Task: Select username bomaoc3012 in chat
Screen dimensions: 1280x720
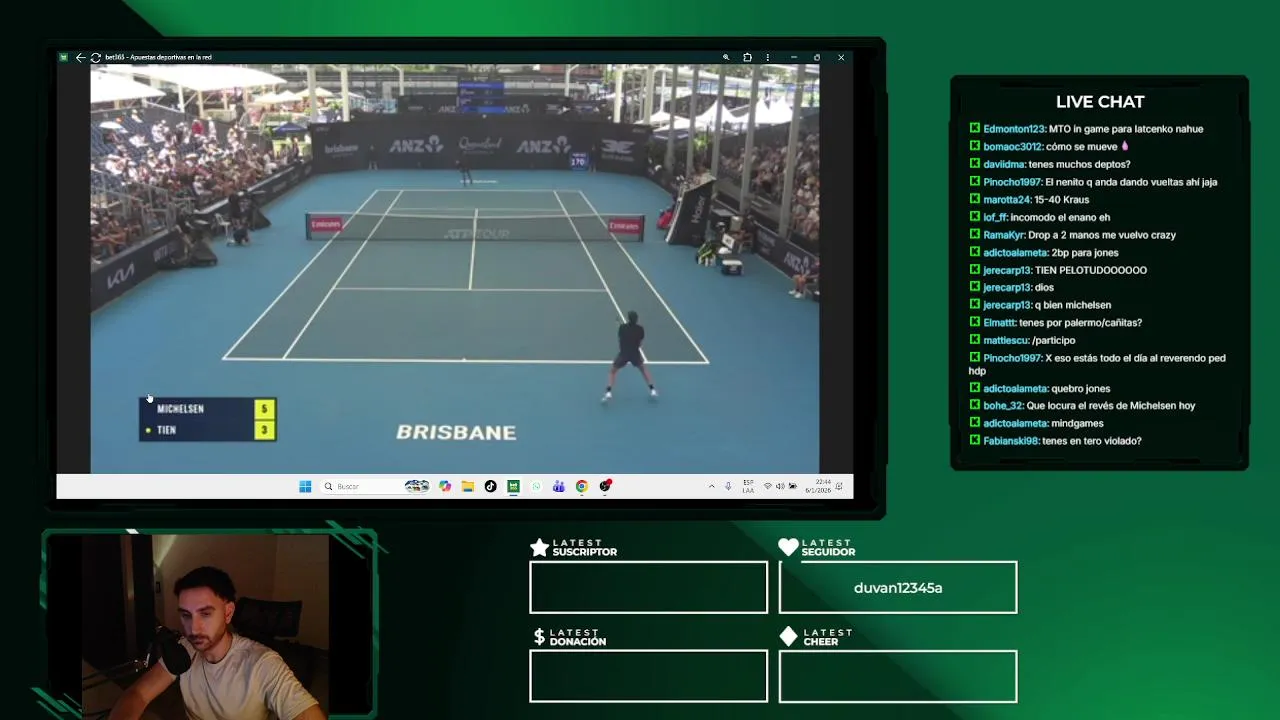Action: (x=1012, y=147)
